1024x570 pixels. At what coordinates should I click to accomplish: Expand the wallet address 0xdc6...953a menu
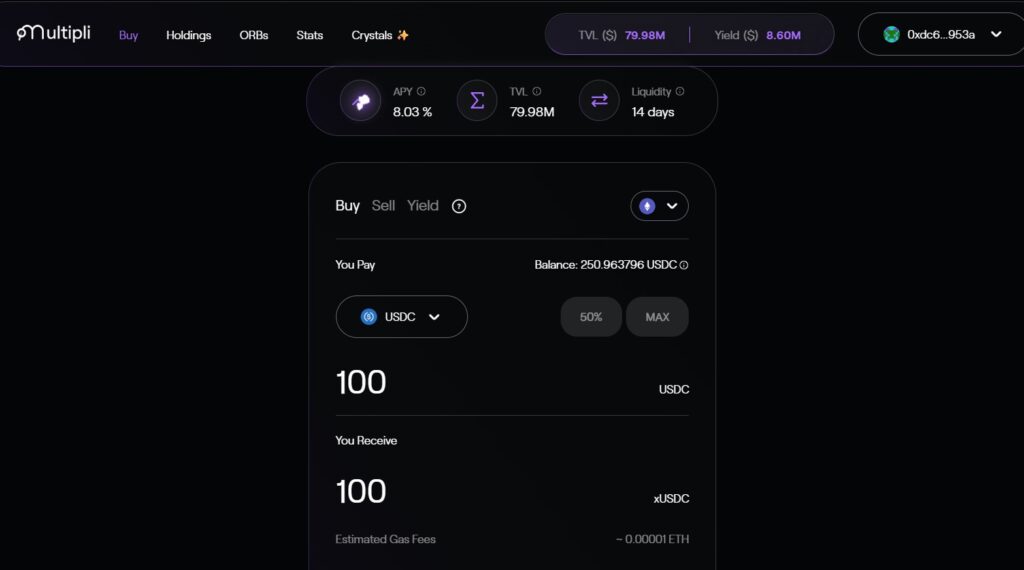click(996, 34)
